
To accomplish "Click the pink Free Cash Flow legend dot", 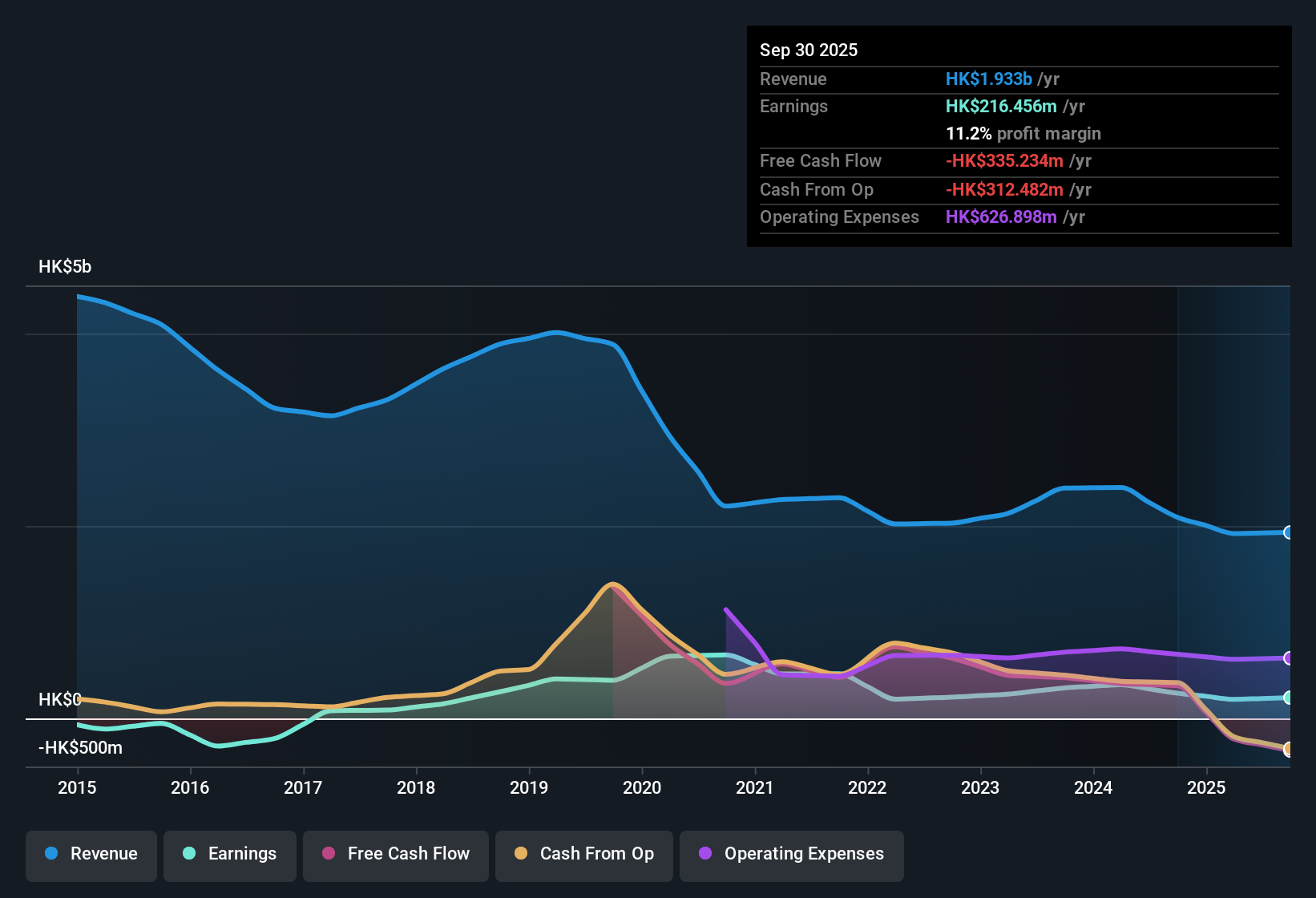I will coord(327,854).
